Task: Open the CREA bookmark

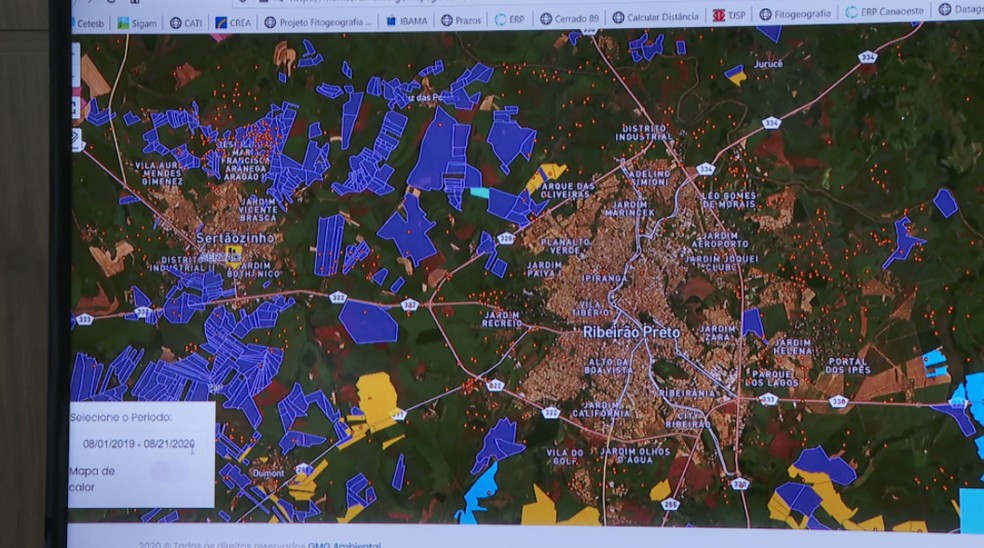Action: point(233,23)
